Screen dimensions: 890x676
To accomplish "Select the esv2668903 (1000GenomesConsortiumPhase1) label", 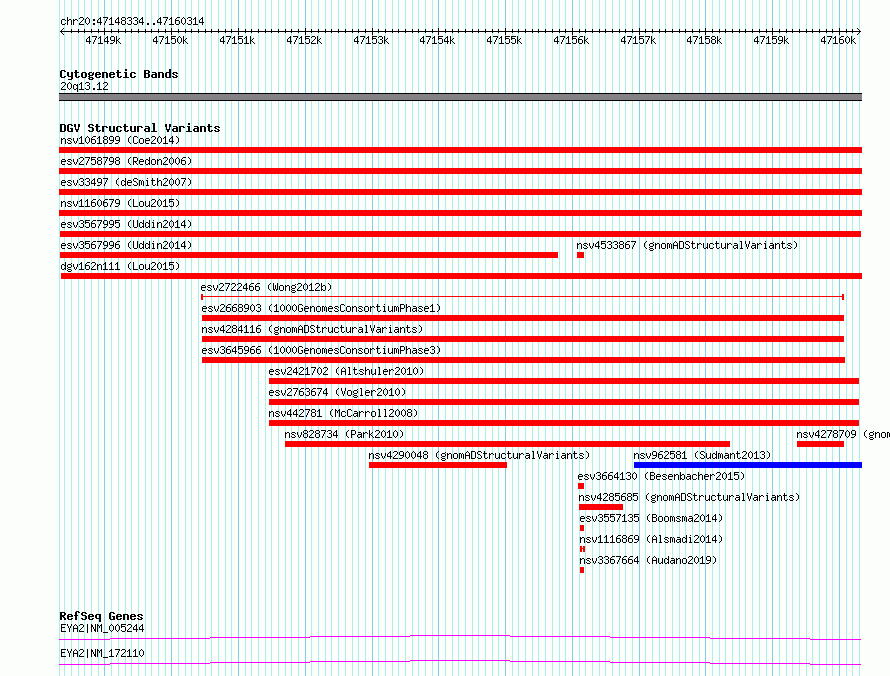I will point(321,308).
